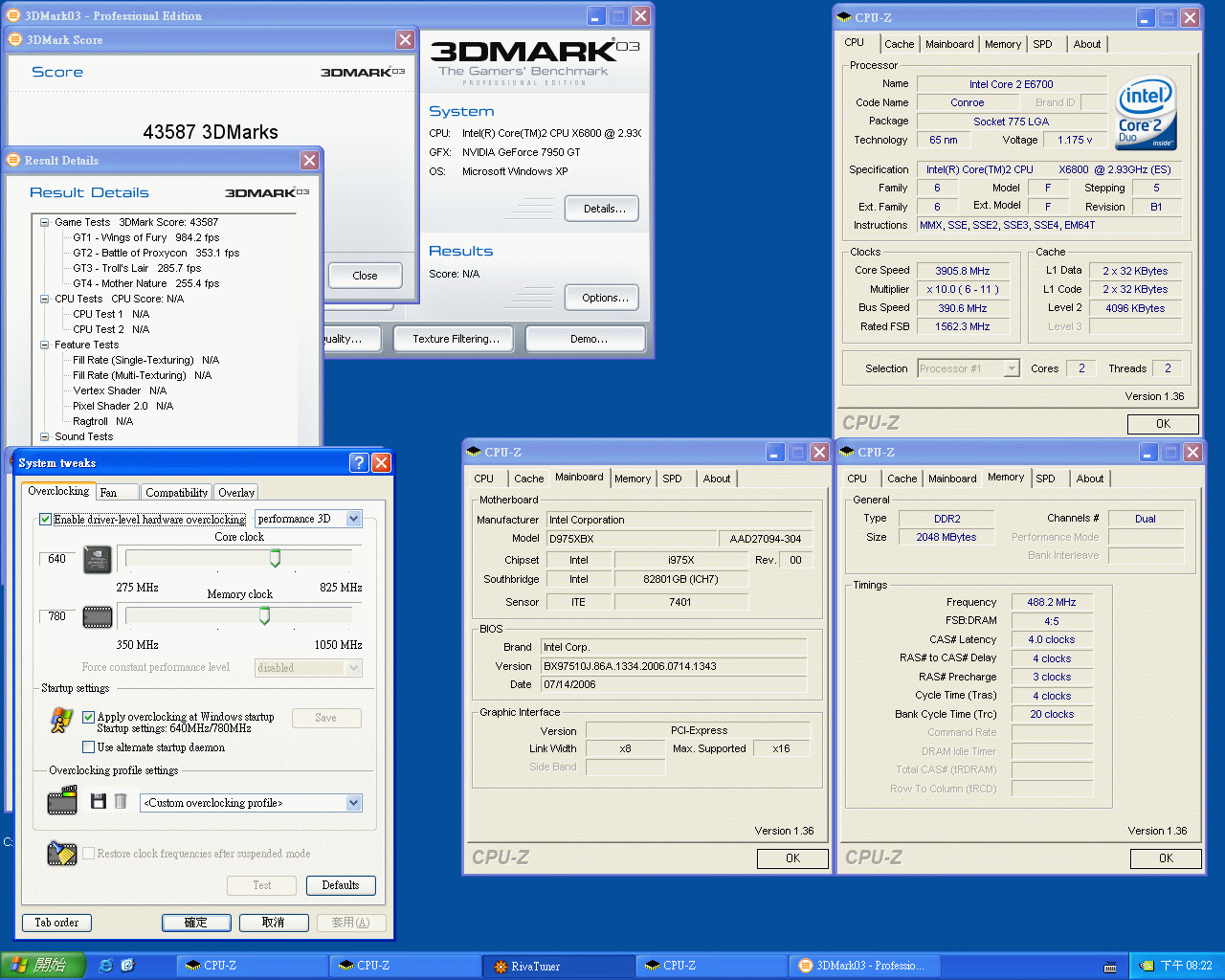Open the Compatibility tab in System tweaks
Screen dimensions: 1225x980
(176, 493)
